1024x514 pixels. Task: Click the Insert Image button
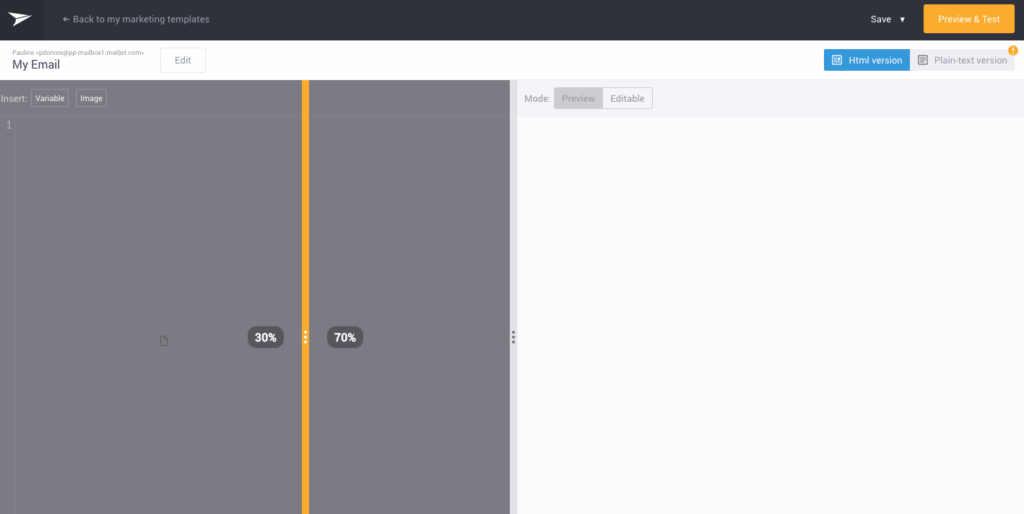coord(91,98)
